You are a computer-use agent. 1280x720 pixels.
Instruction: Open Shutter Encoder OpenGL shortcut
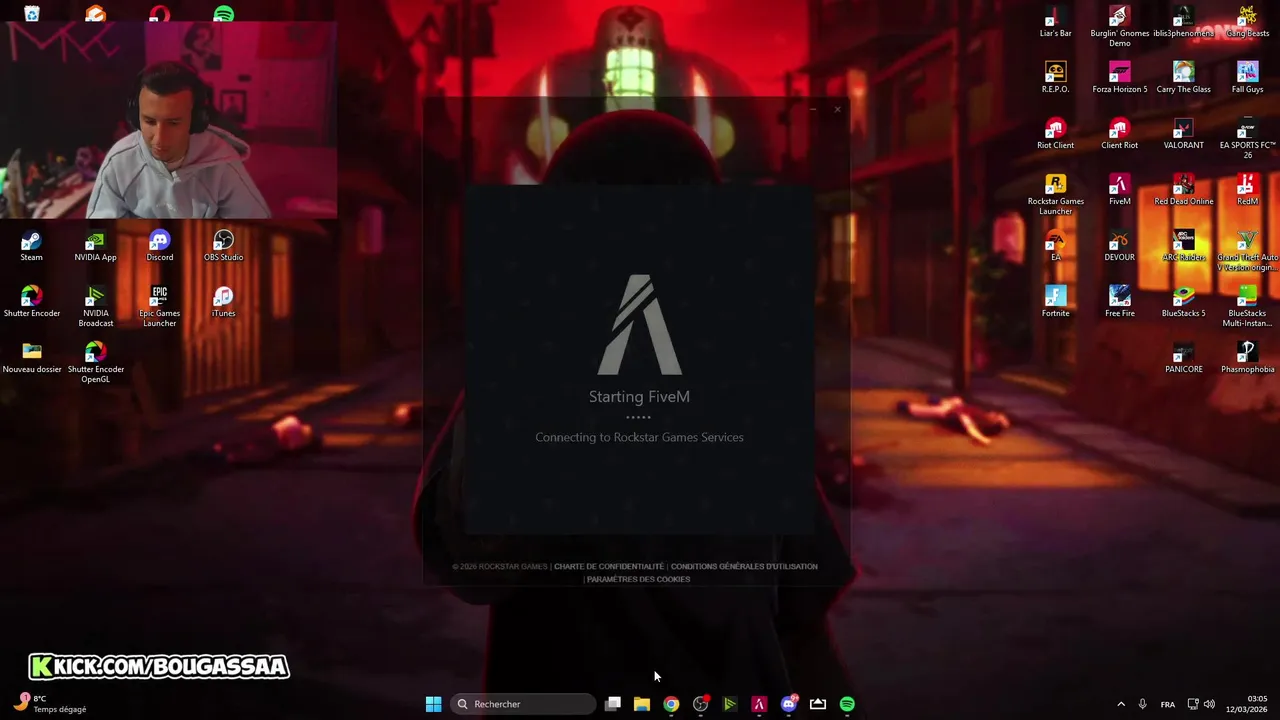[x=95, y=362]
